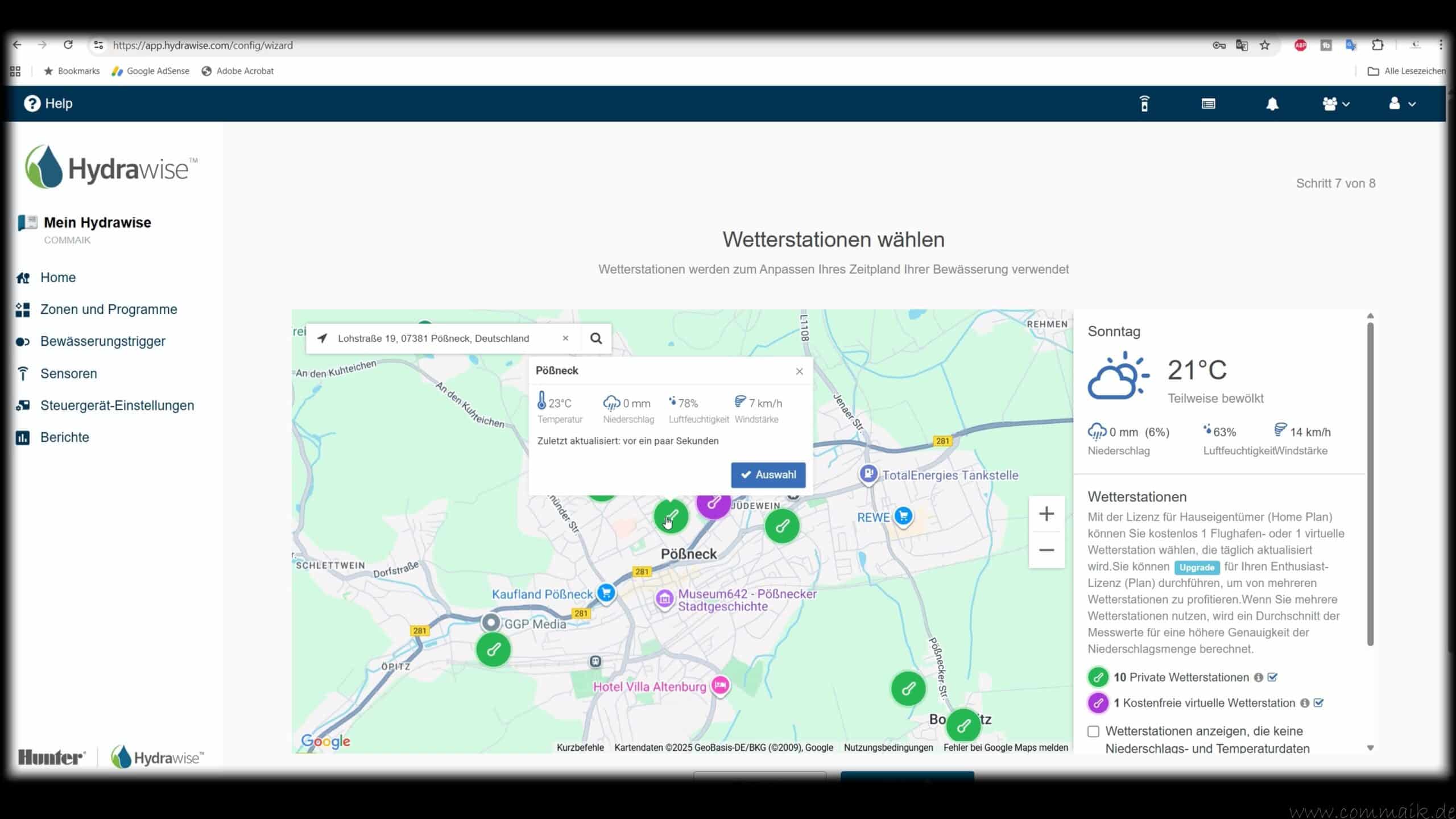
Task: Select the purple virtual weather station marker
Action: click(714, 505)
